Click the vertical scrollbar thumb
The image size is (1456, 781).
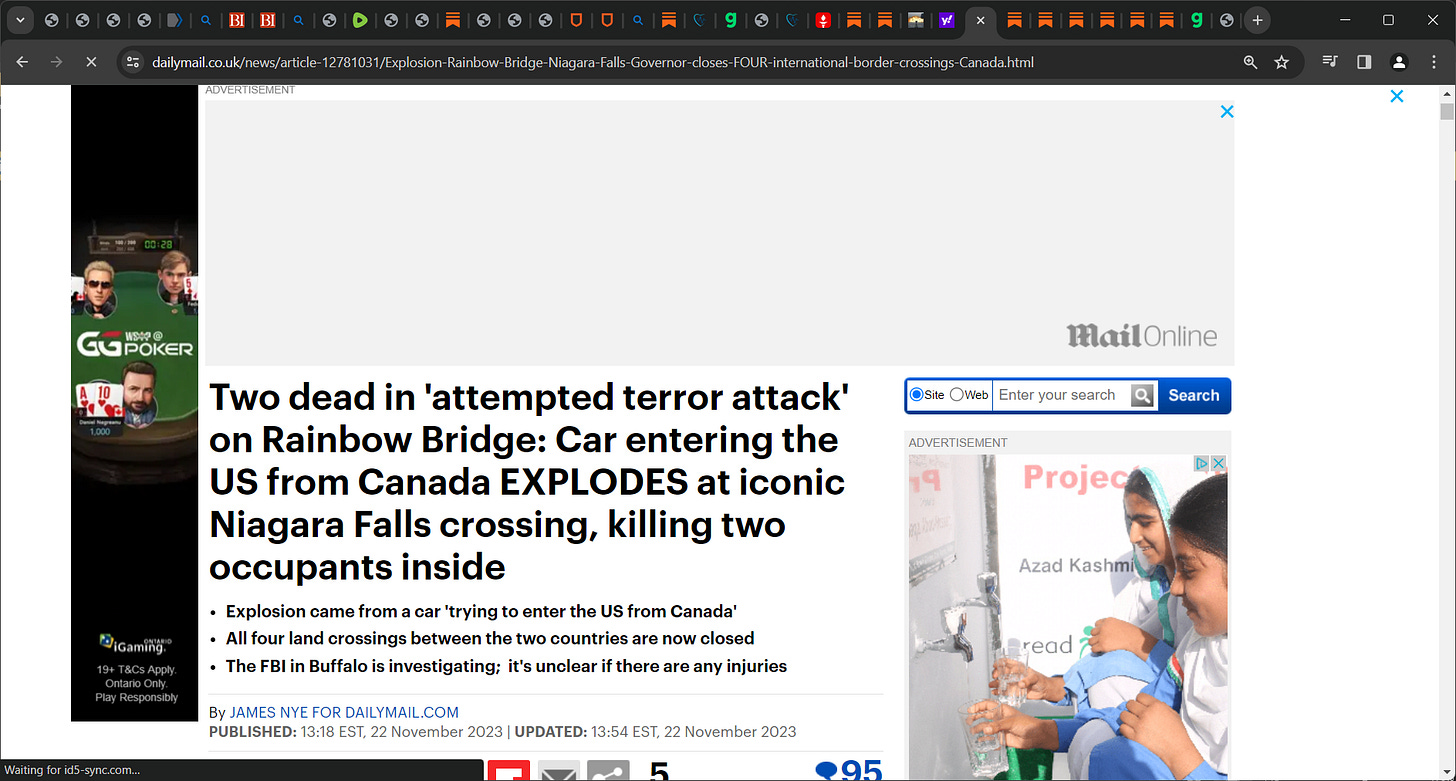tap(1446, 111)
